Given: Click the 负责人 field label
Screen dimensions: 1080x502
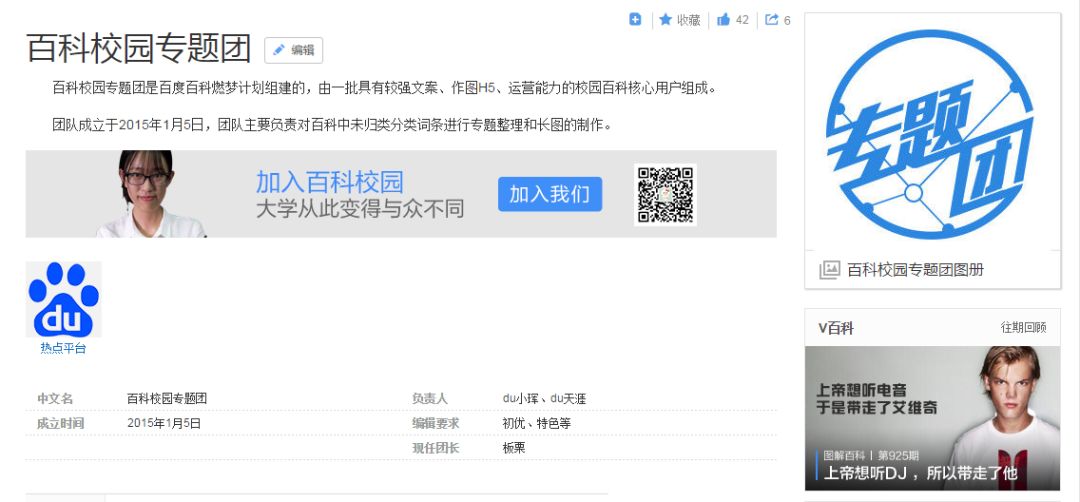Looking at the screenshot, I should (x=430, y=399).
